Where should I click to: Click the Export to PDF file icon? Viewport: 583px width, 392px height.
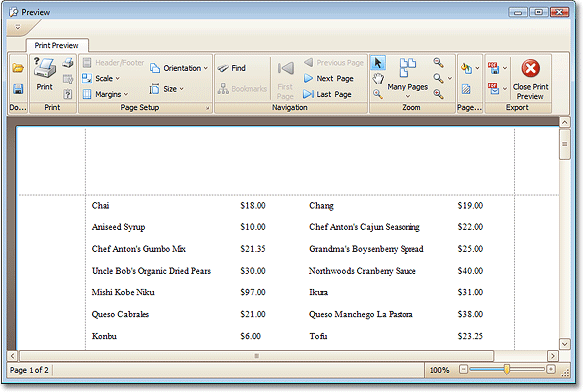(x=493, y=68)
